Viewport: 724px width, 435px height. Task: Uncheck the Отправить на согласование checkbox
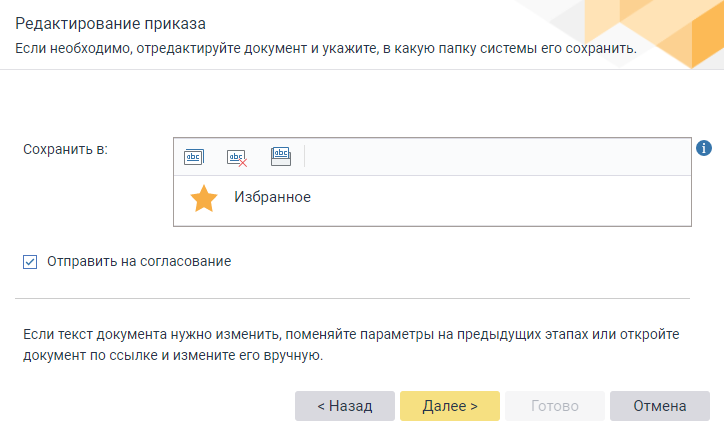[30, 262]
